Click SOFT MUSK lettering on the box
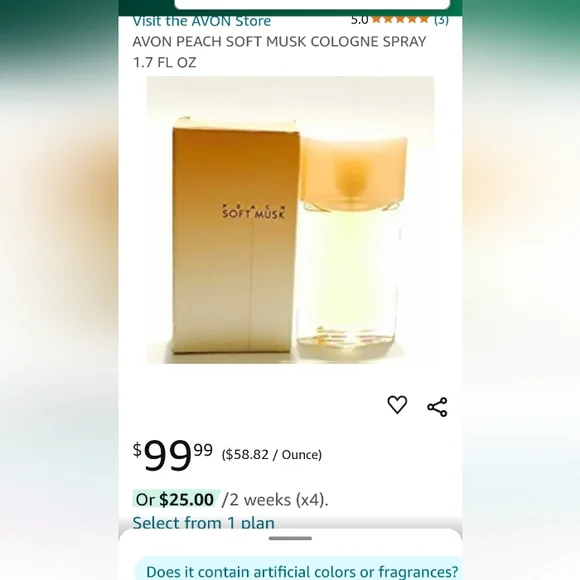 pyautogui.click(x=254, y=214)
